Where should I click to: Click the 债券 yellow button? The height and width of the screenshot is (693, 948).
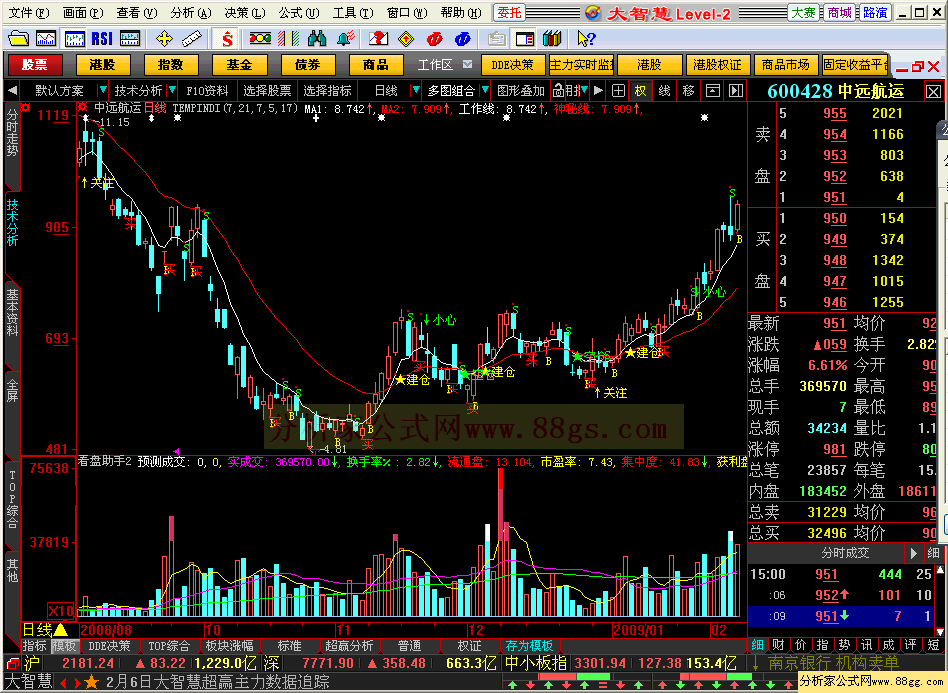307,65
